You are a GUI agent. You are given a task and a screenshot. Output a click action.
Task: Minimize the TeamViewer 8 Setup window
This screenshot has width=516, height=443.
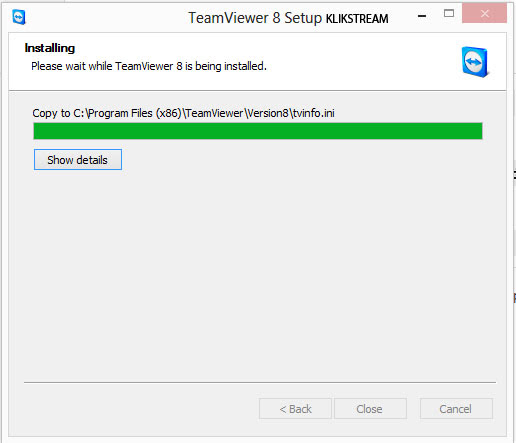click(x=422, y=15)
